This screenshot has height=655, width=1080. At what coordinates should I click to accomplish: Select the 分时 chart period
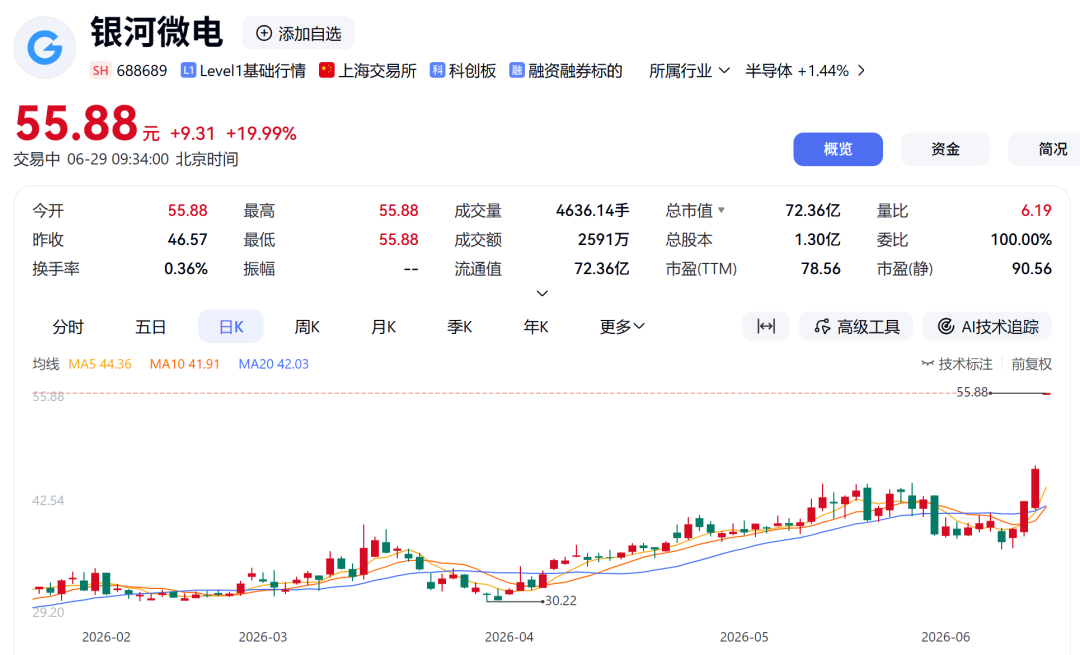point(68,326)
